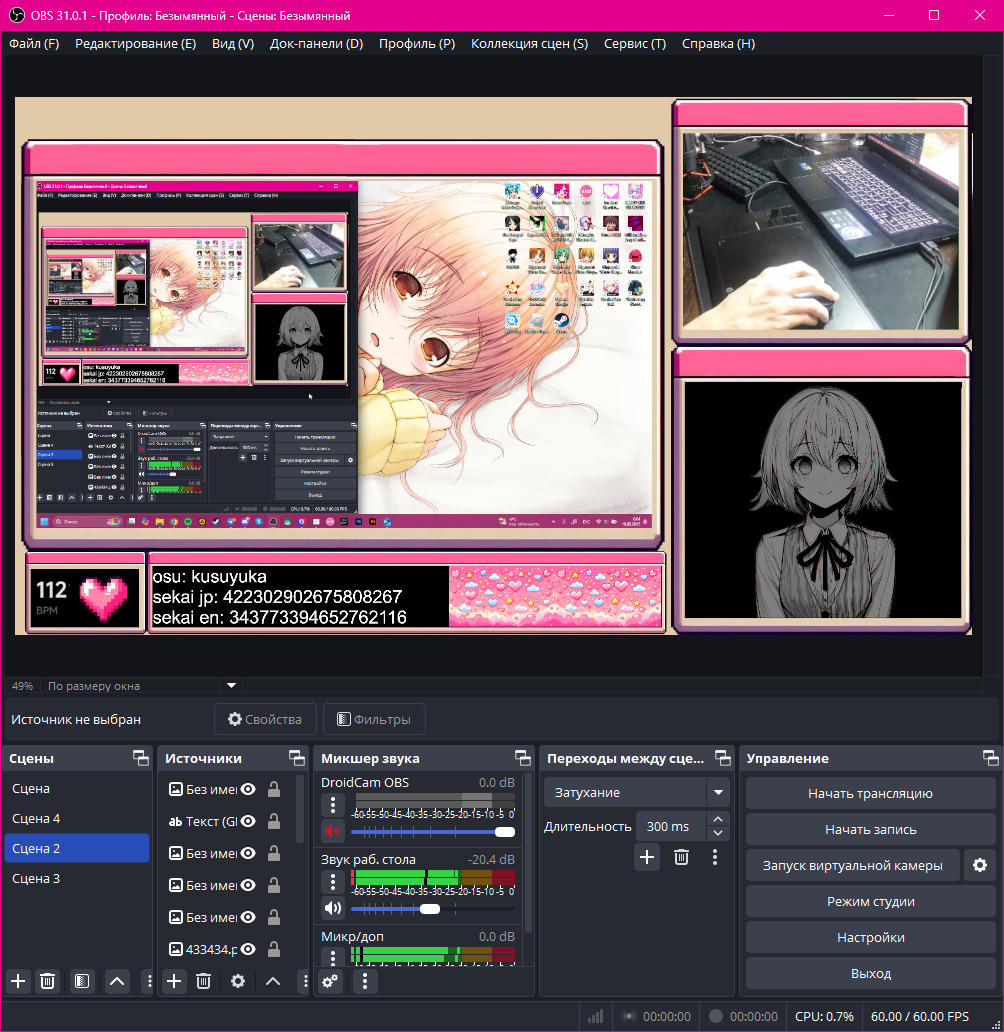Image resolution: width=1004 pixels, height=1032 pixels.
Task: Open transition properties three-dot menu
Action: pos(715,857)
